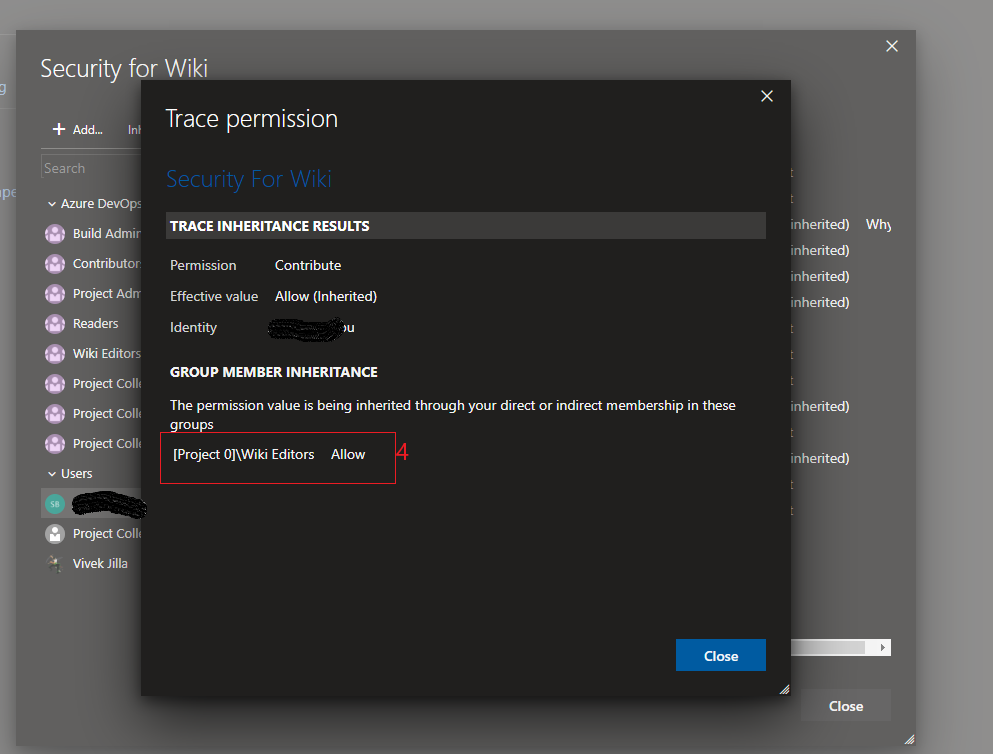Image resolution: width=993 pixels, height=754 pixels.
Task: Click the Allow (Inherited) effective value
Action: pyautogui.click(x=326, y=296)
